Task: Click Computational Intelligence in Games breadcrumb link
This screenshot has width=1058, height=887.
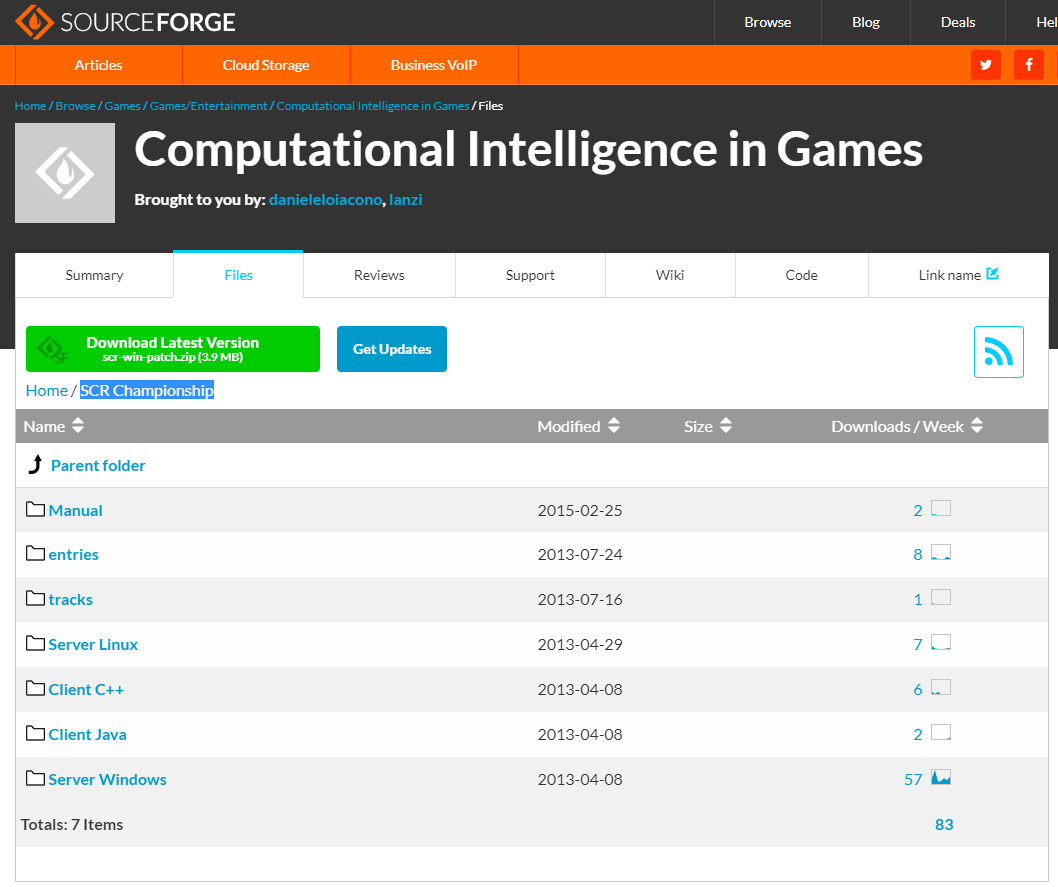Action: coord(373,106)
